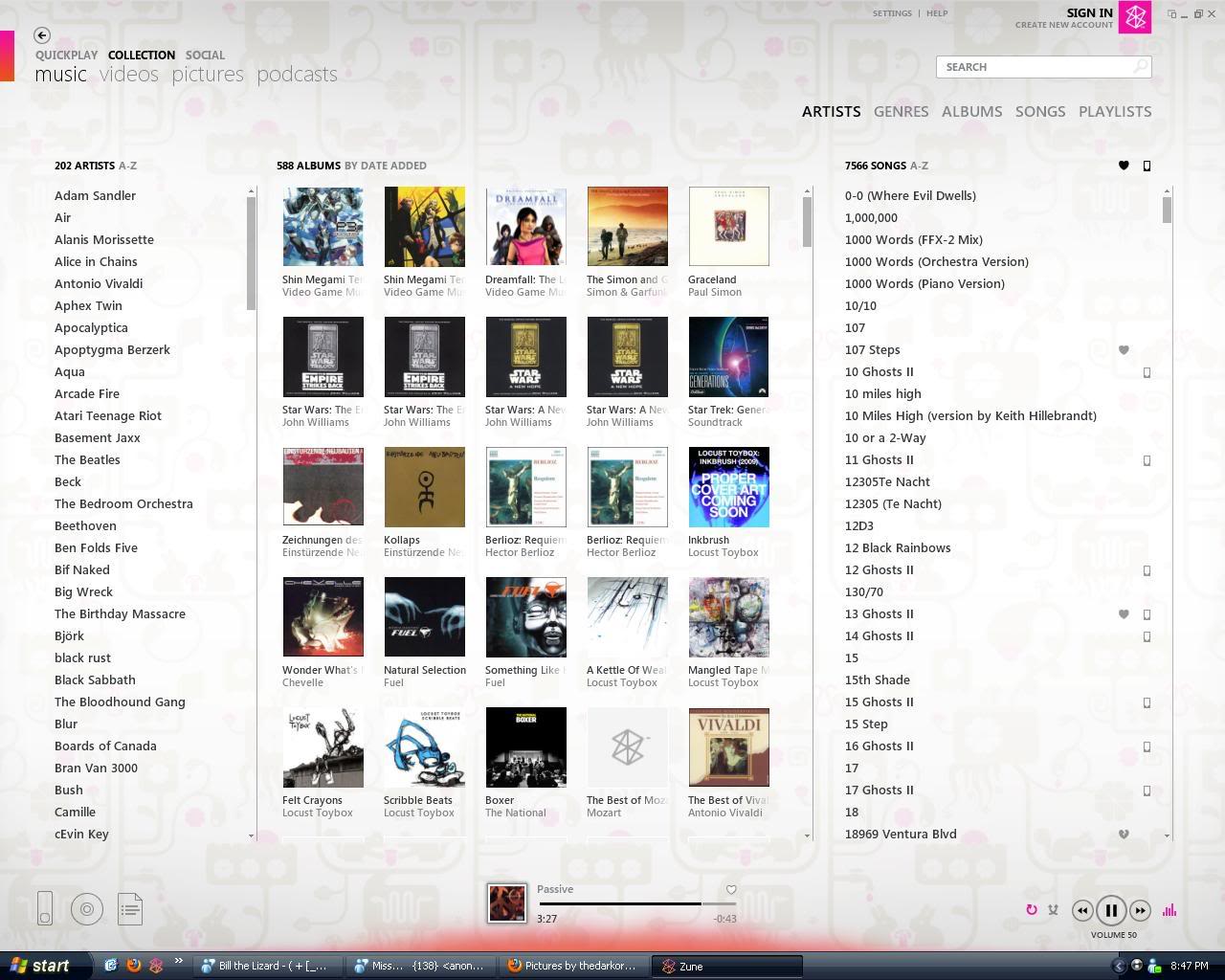This screenshot has height=980, width=1225.
Task: Select song 1000 Words (Piano Version)
Action: (924, 283)
